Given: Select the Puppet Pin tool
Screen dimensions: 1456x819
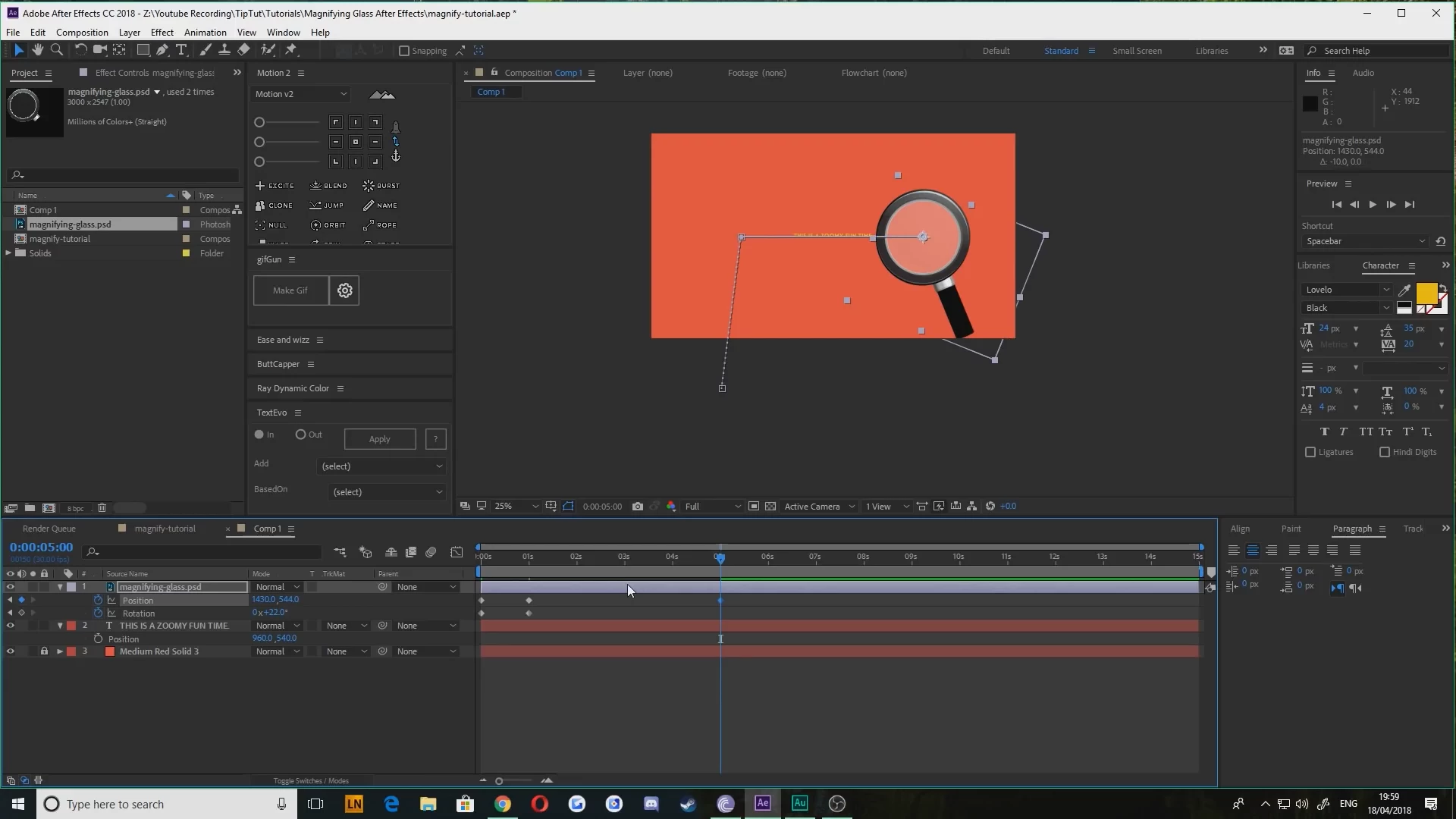Looking at the screenshot, I should [291, 50].
